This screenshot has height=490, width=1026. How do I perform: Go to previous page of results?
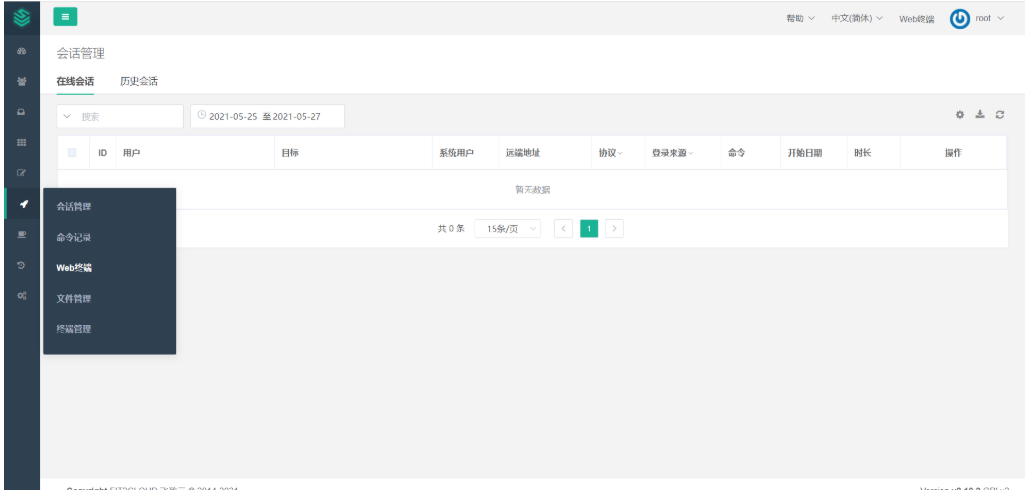coord(563,228)
